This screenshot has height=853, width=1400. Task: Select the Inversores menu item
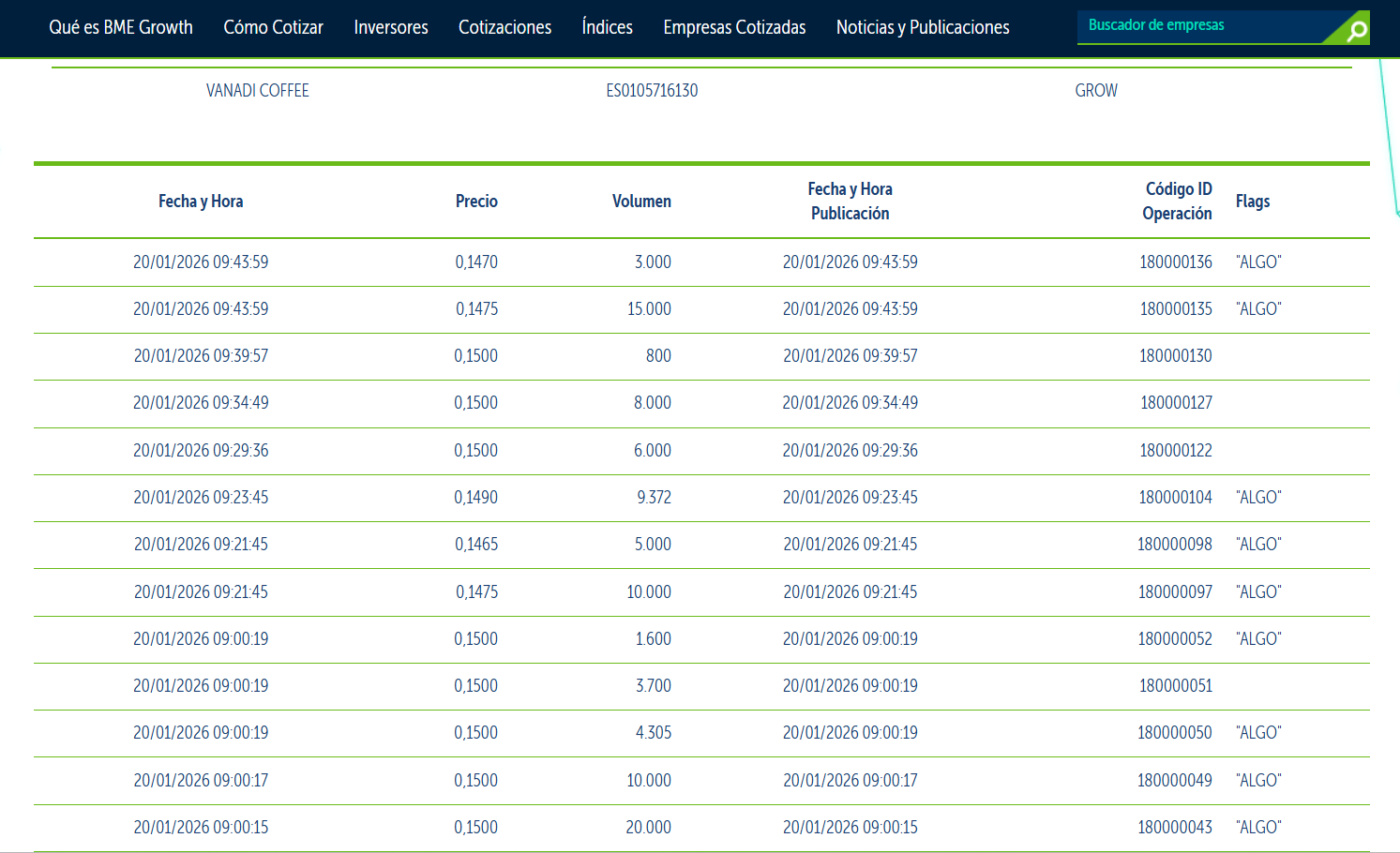tap(391, 28)
